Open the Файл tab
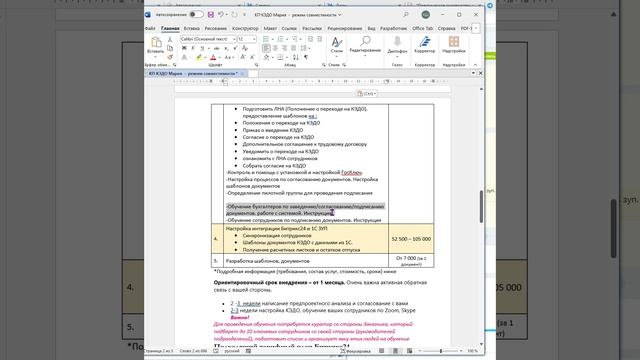This screenshot has width=640, height=360. (150, 29)
